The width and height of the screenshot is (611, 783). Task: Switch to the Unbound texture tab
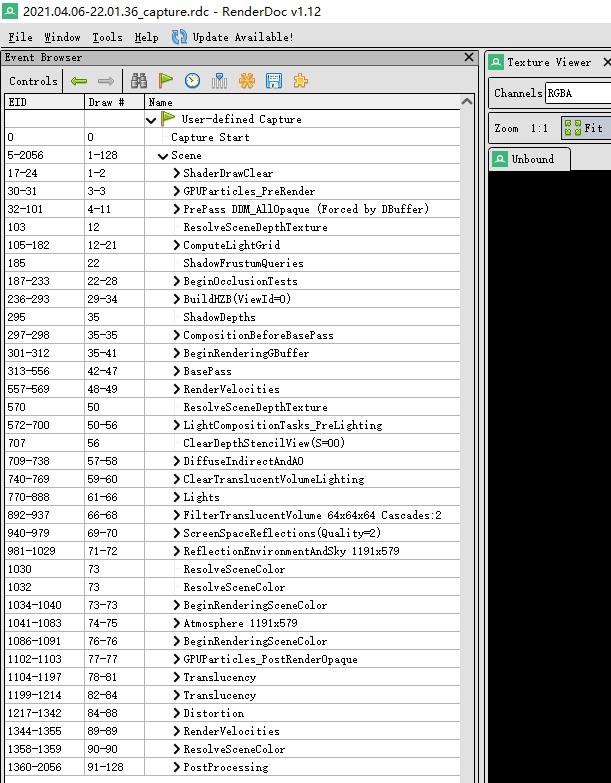coord(530,159)
